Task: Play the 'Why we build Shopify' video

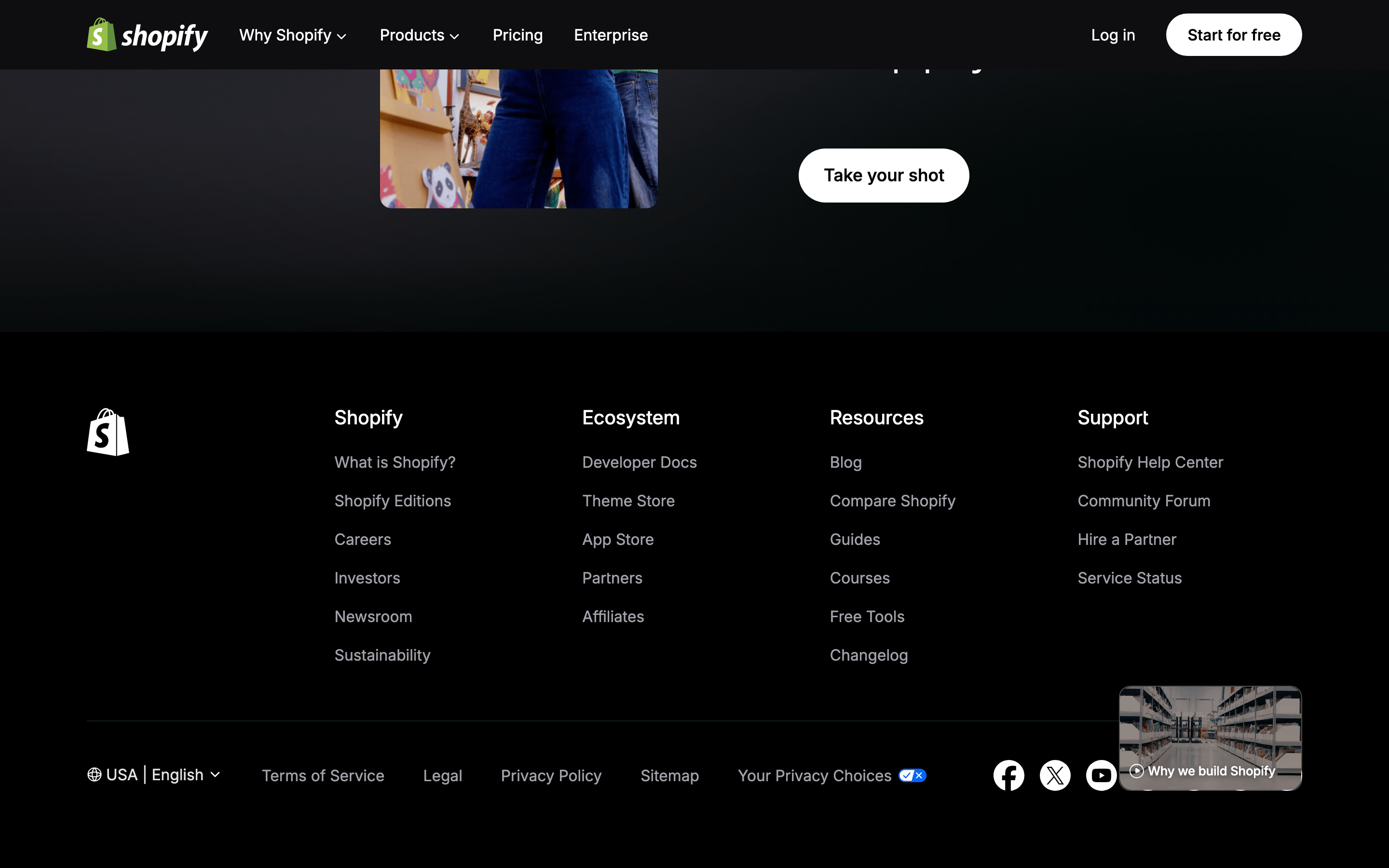Action: 1210,738
